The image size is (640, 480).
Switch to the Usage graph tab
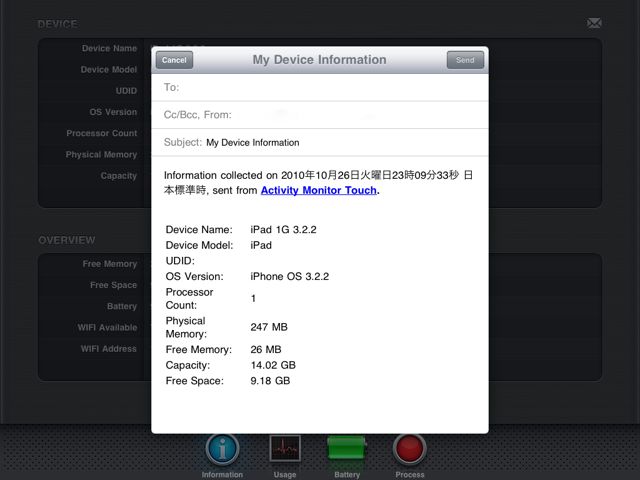[x=285, y=449]
